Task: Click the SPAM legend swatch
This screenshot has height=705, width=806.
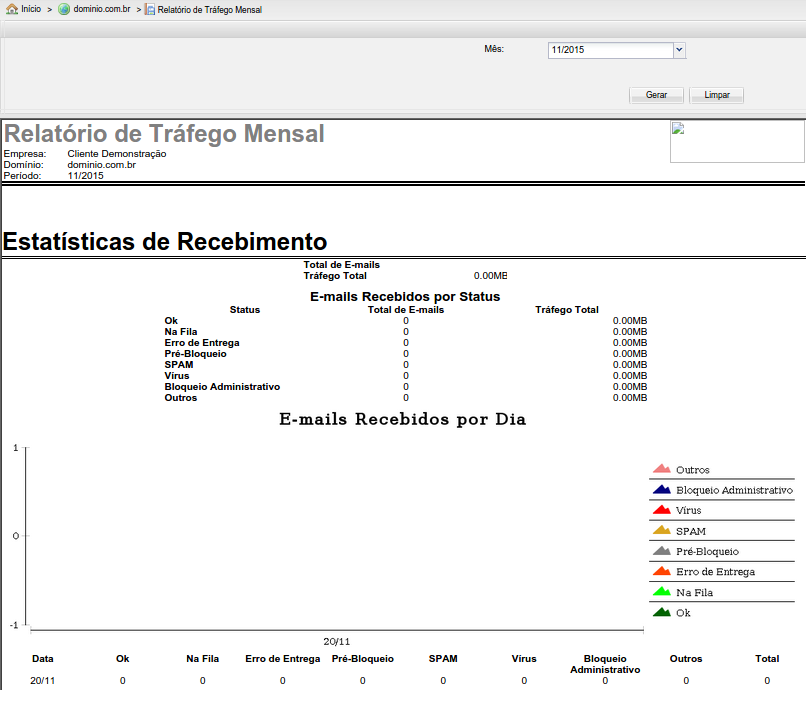Action: [x=661, y=531]
